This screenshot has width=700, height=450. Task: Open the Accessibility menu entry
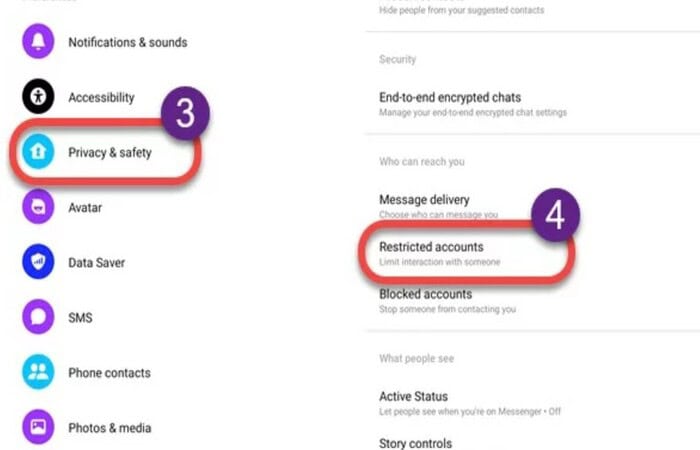(101, 97)
